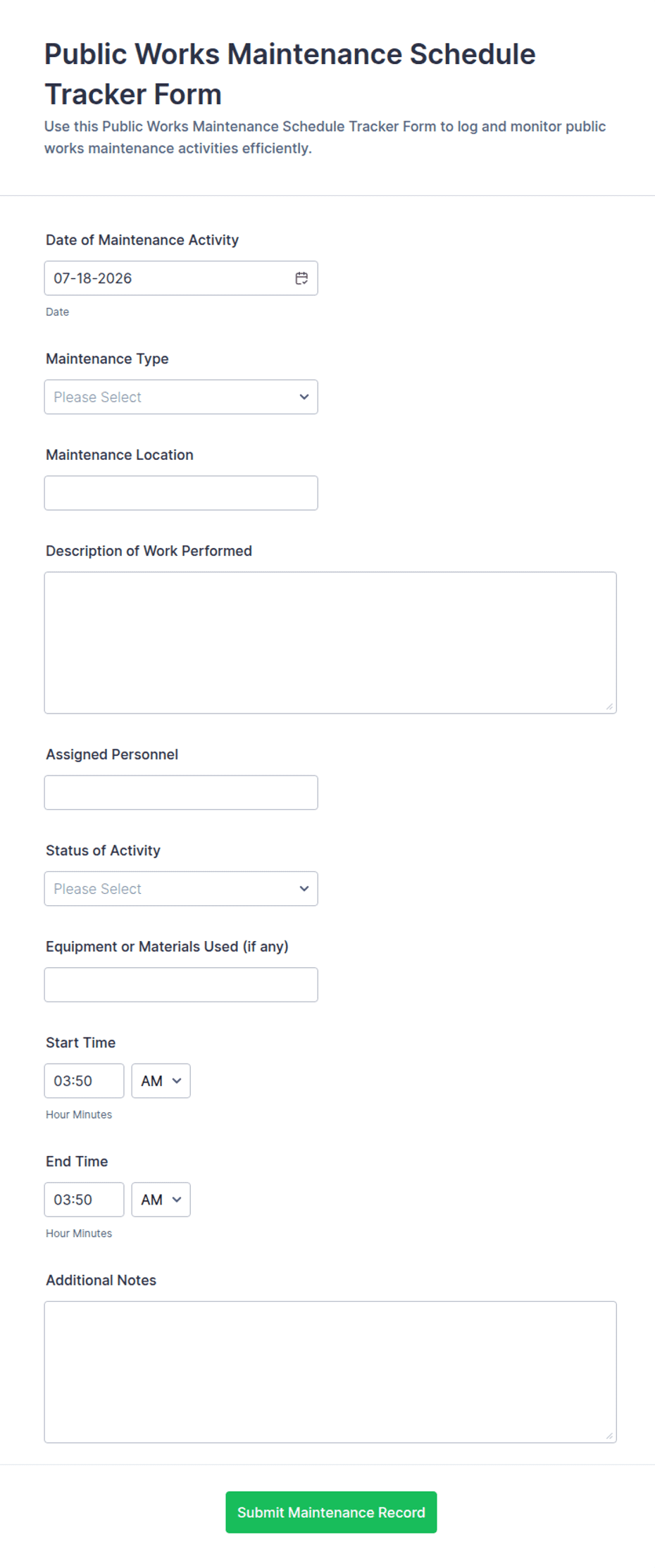Click the Maintenance Type dropdown chevron

click(x=304, y=397)
